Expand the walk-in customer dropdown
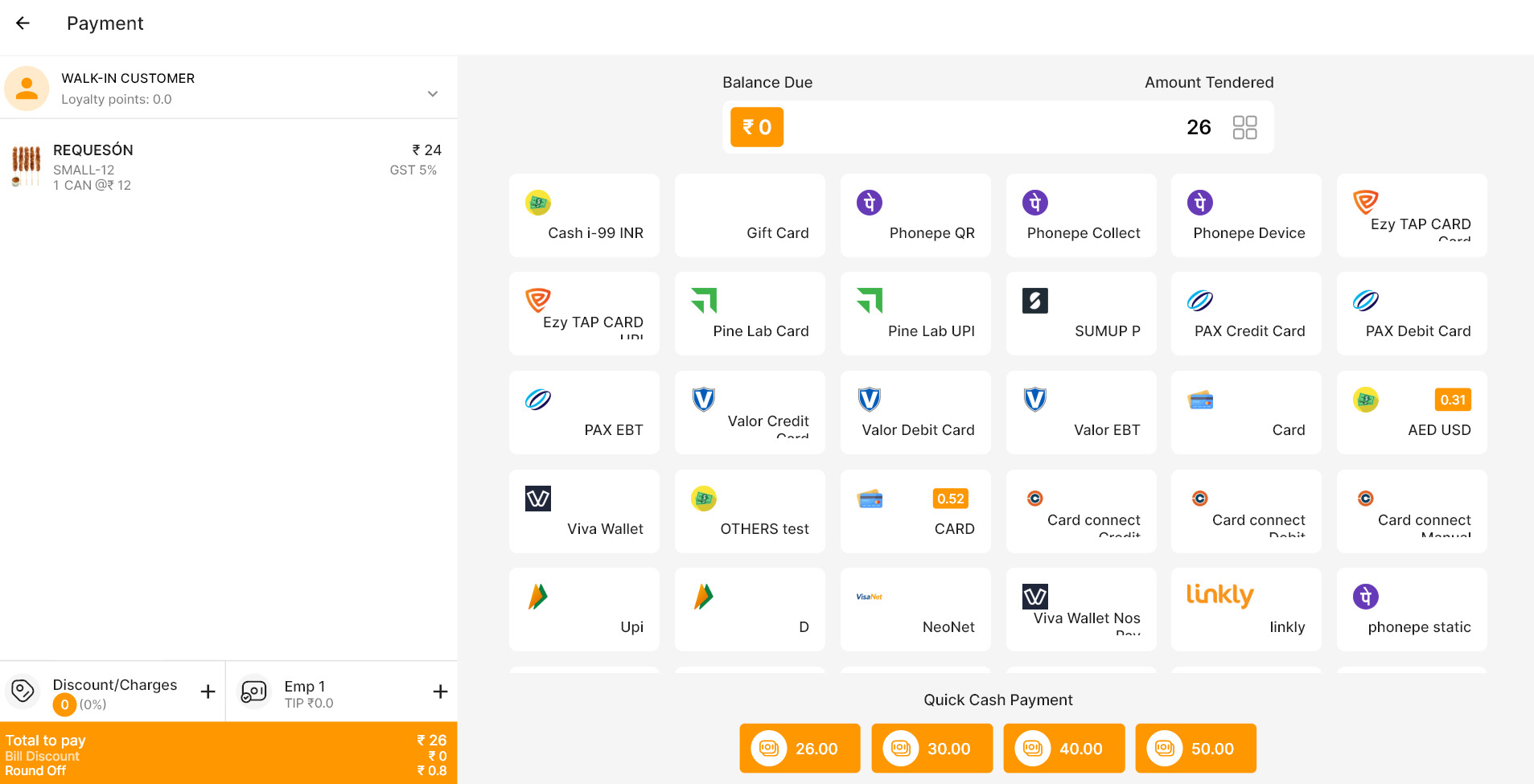The image size is (1534, 784). pos(433,94)
